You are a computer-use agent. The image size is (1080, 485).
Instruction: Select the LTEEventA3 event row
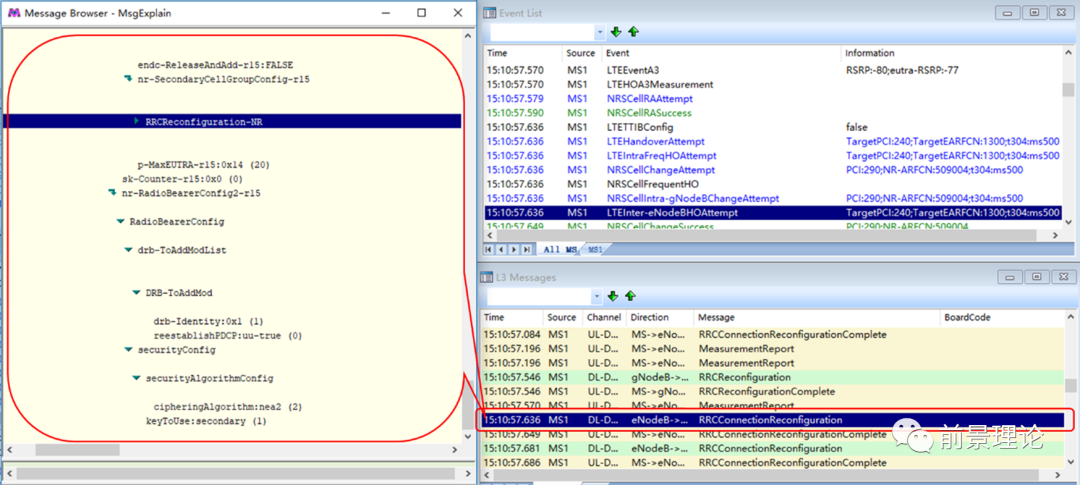(x=772, y=70)
